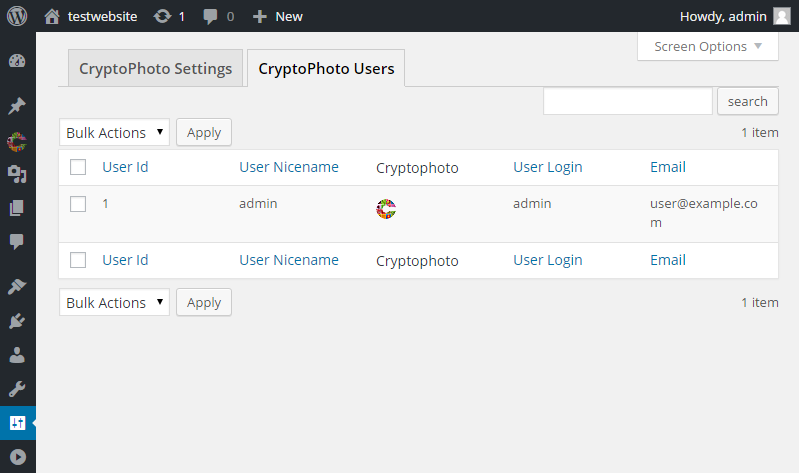Open Pages sidebar icon
Viewport: 799px width, 473px height.
17,208
